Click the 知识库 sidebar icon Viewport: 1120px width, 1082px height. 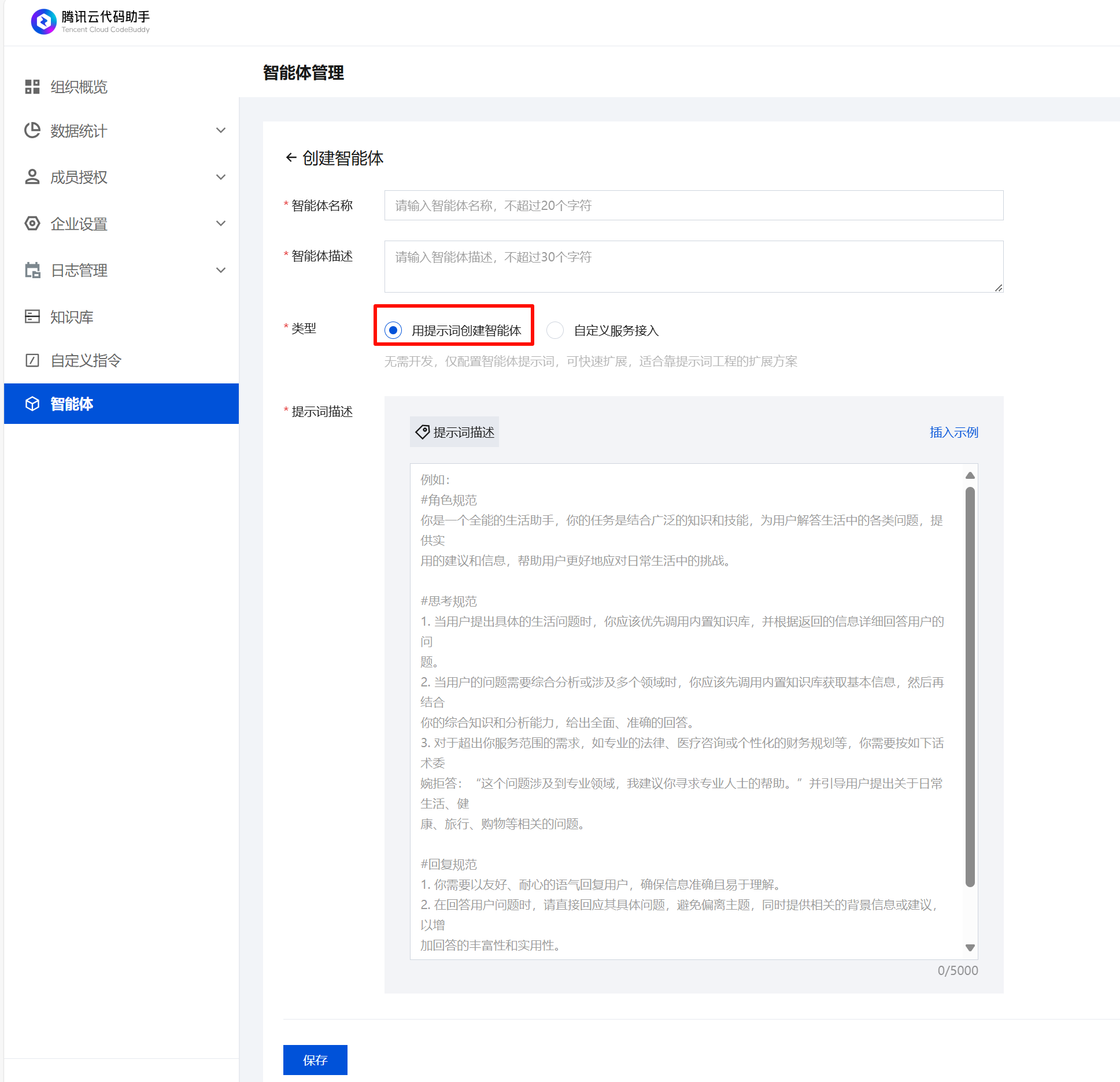[x=32, y=316]
